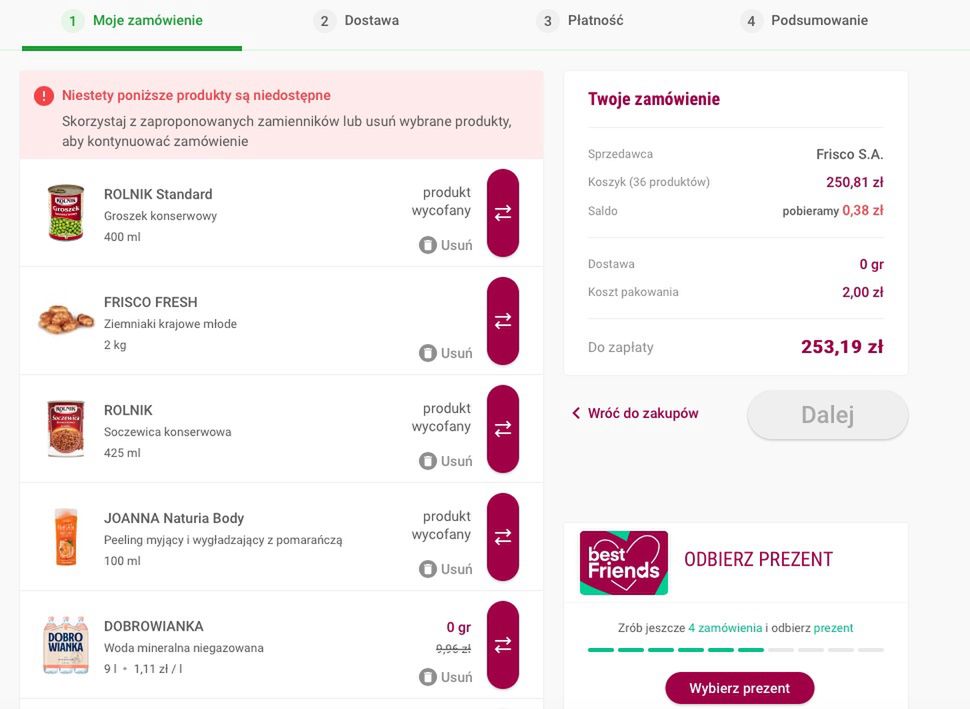This screenshot has height=709, width=970.
Task: Delete Soczewica konserwowa using Usuń
Action: tap(445, 461)
